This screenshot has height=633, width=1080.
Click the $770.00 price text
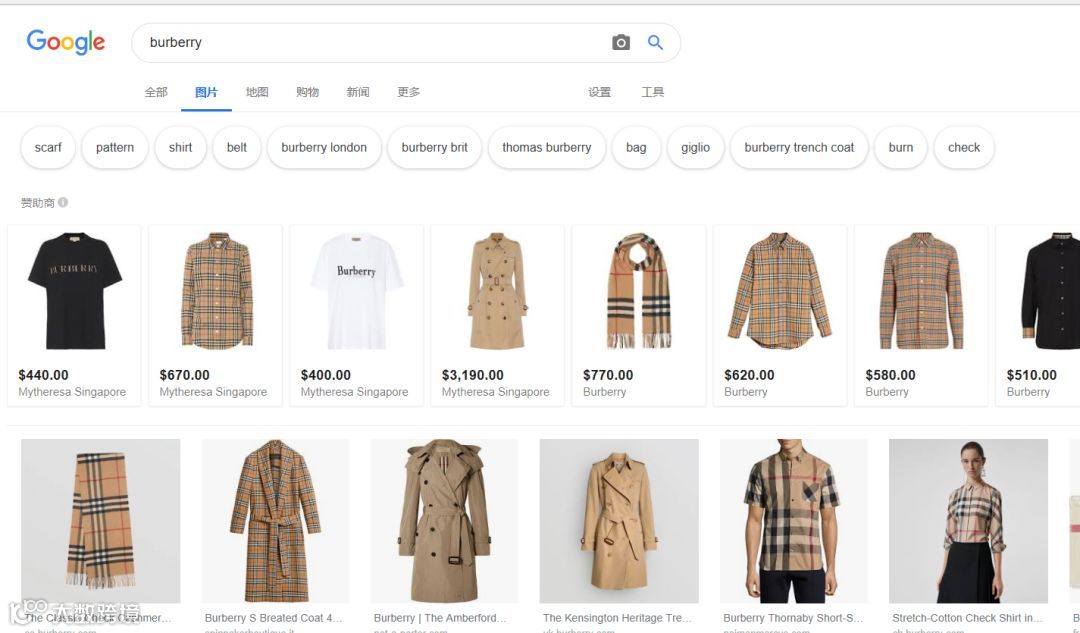coord(608,375)
